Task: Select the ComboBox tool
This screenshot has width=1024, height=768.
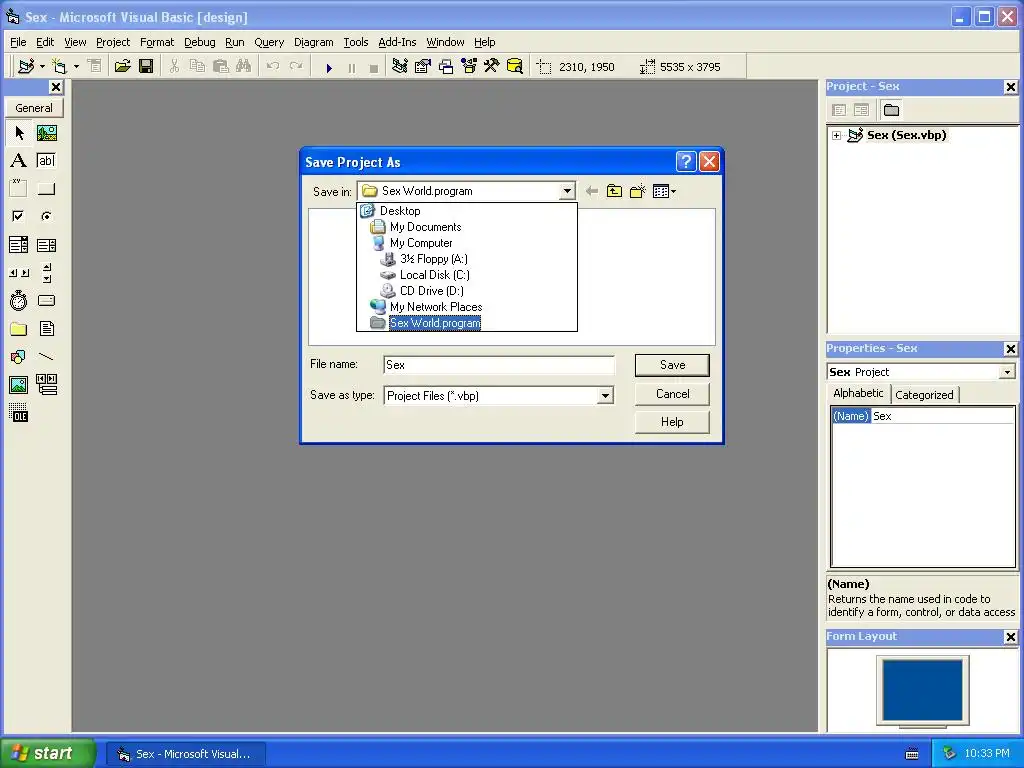Action: [x=19, y=245]
